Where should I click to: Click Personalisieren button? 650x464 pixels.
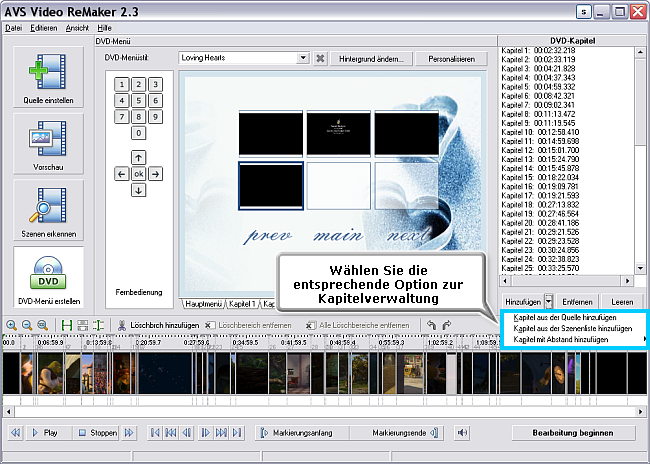(451, 59)
